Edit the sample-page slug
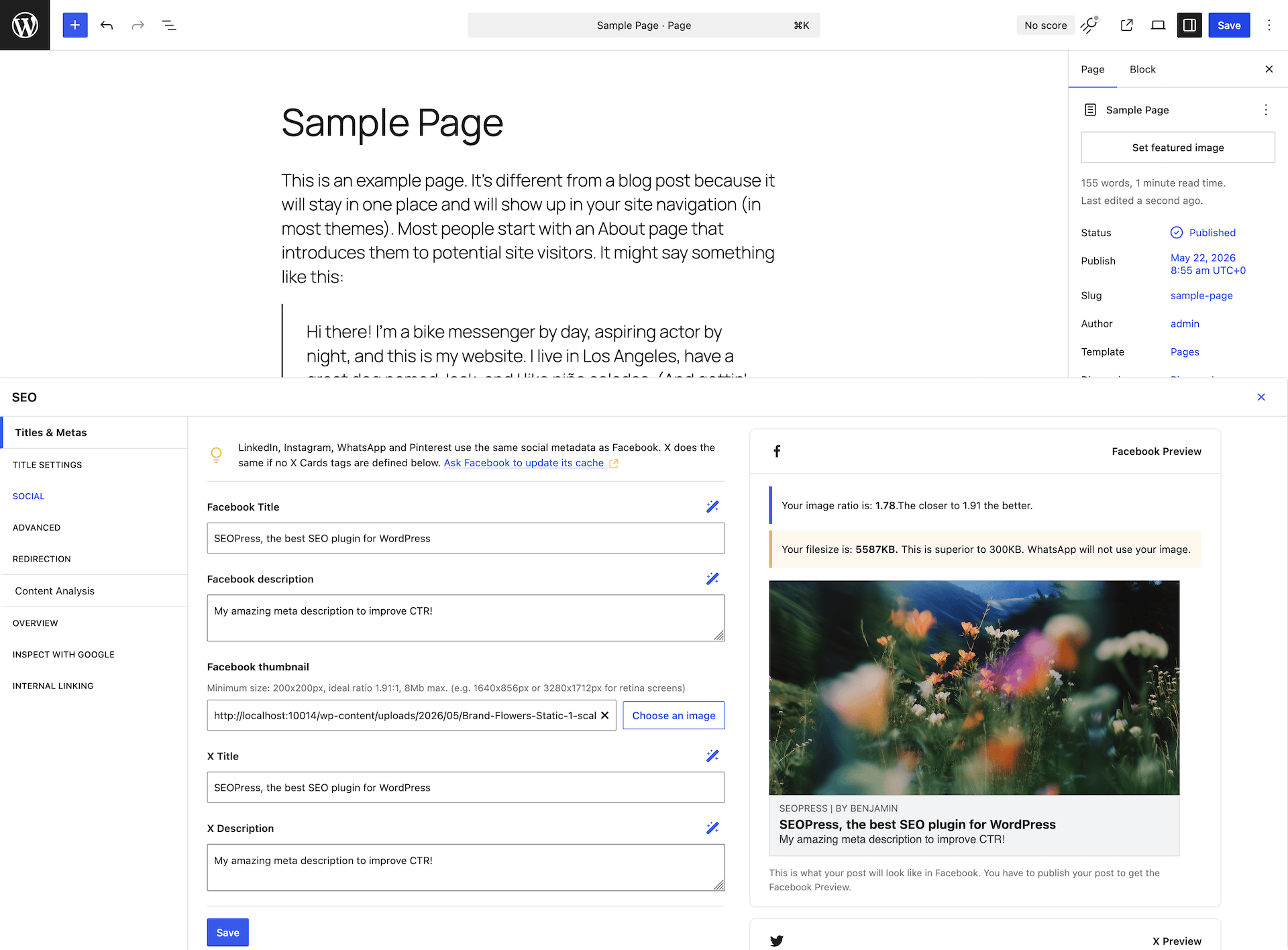The height and width of the screenshot is (950, 1288). pos(1201,295)
